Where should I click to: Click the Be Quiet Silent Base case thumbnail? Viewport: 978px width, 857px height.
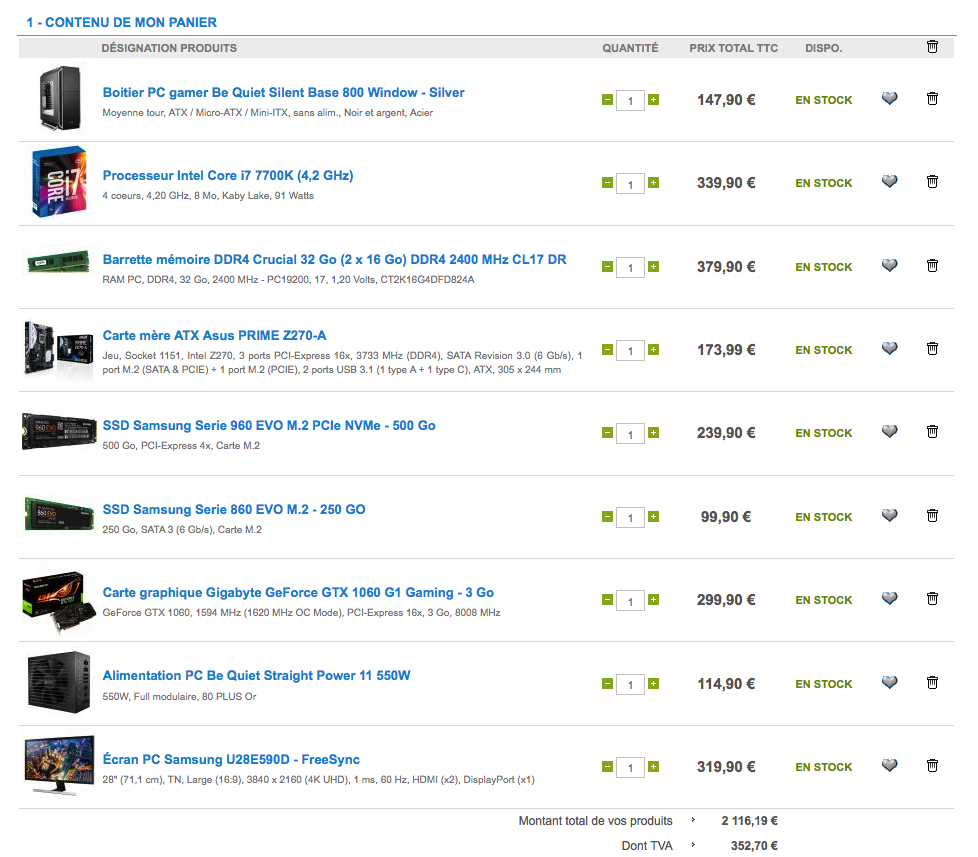tap(60, 98)
